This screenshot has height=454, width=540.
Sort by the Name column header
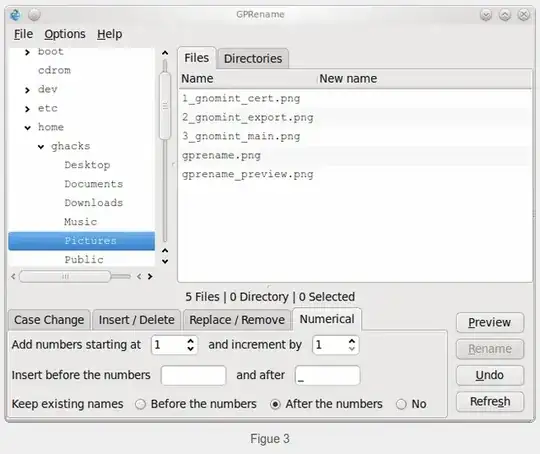click(248, 79)
